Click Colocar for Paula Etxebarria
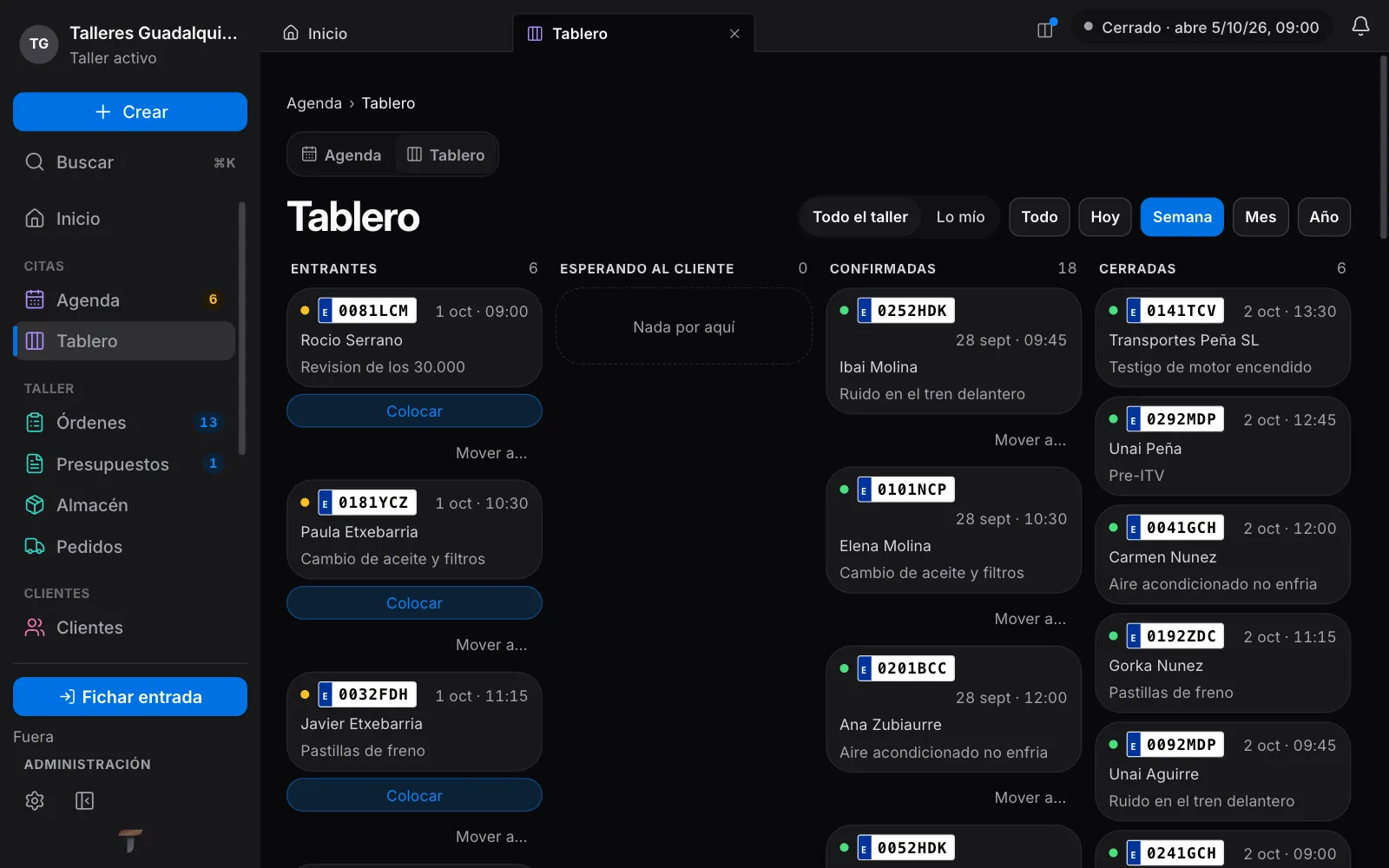Screen dimensions: 1389x868 point(414,603)
